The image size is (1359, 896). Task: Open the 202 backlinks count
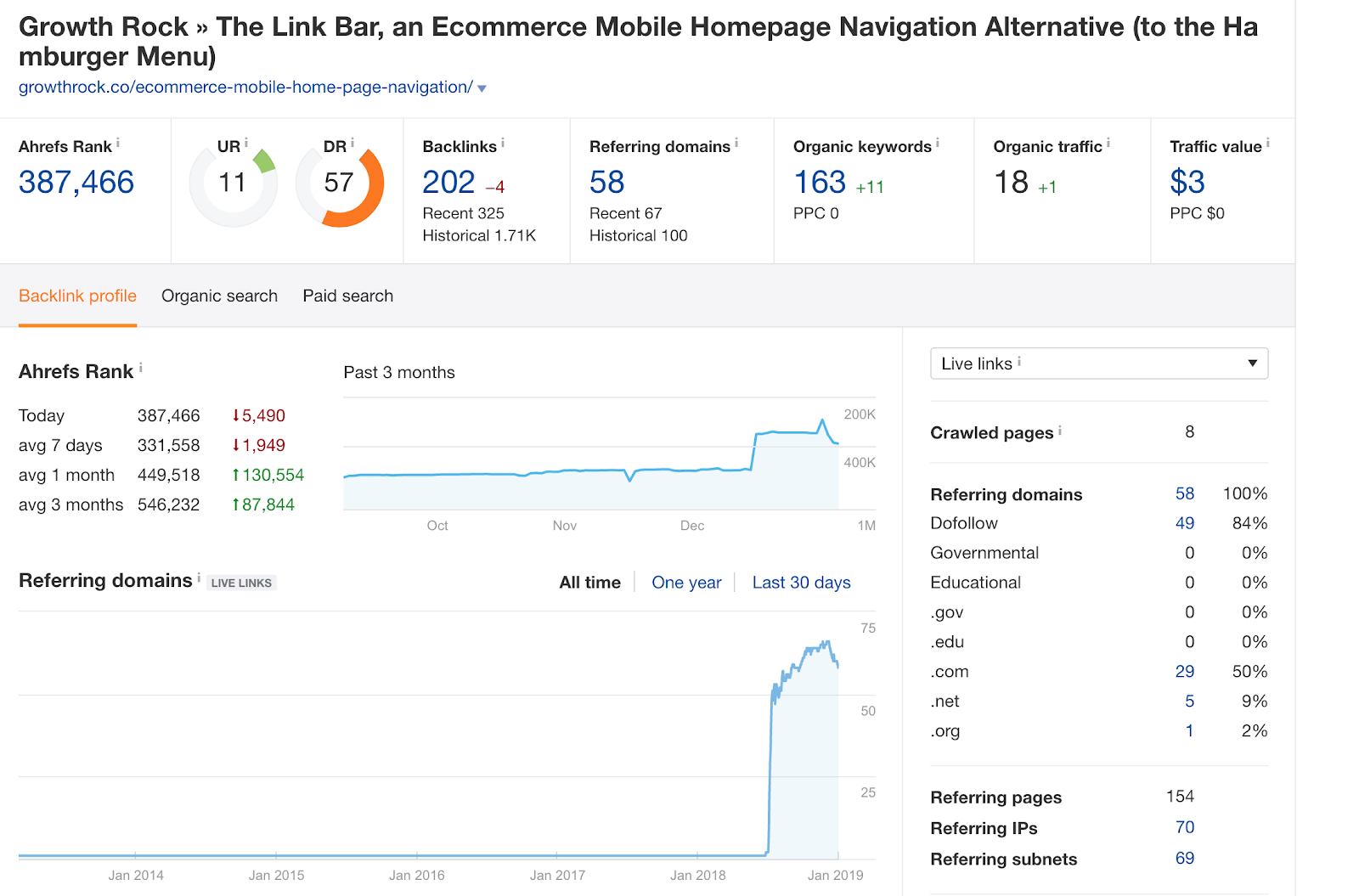click(x=448, y=183)
